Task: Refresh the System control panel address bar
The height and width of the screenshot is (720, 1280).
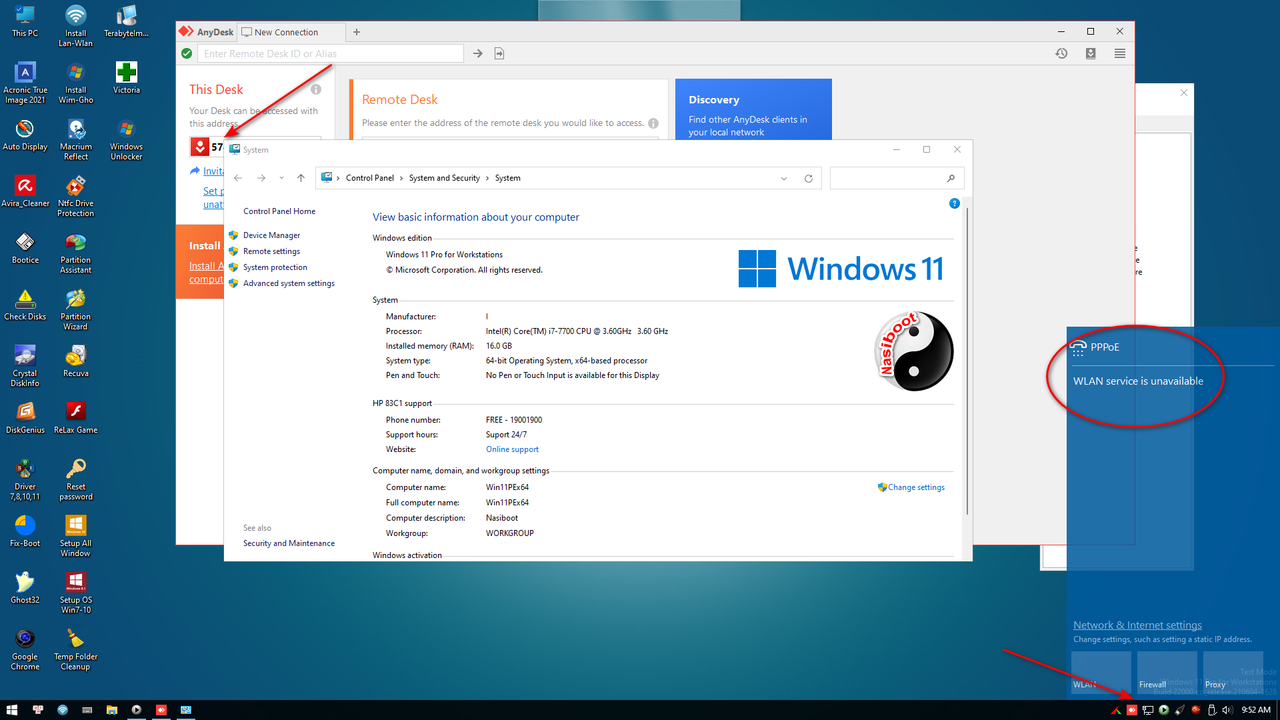Action: pyautogui.click(x=808, y=178)
